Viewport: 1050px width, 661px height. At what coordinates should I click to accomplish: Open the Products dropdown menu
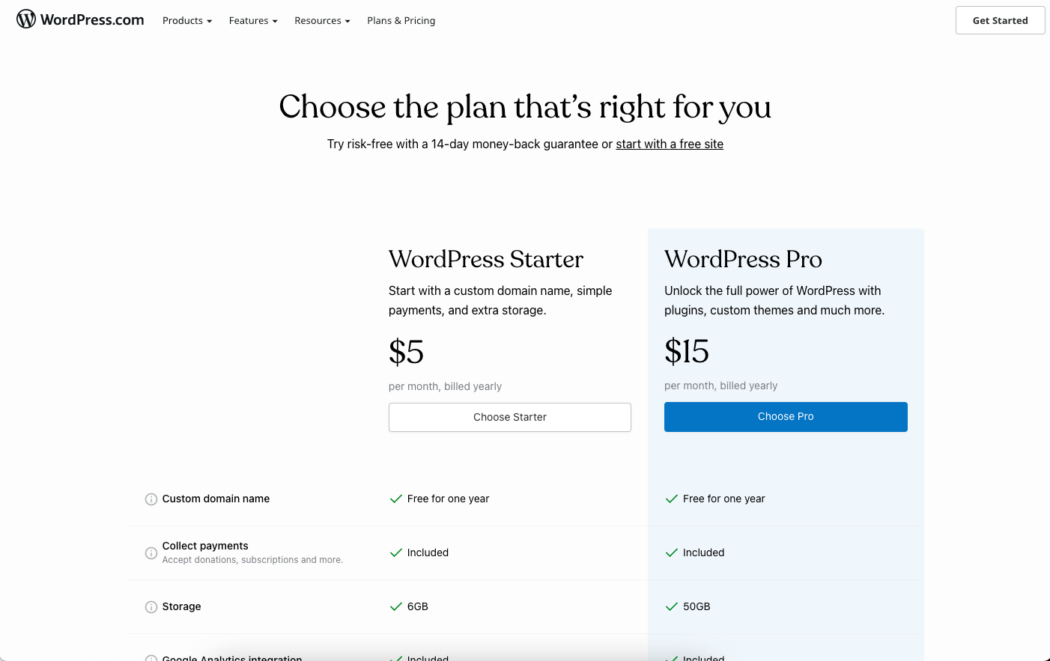[x=187, y=21]
